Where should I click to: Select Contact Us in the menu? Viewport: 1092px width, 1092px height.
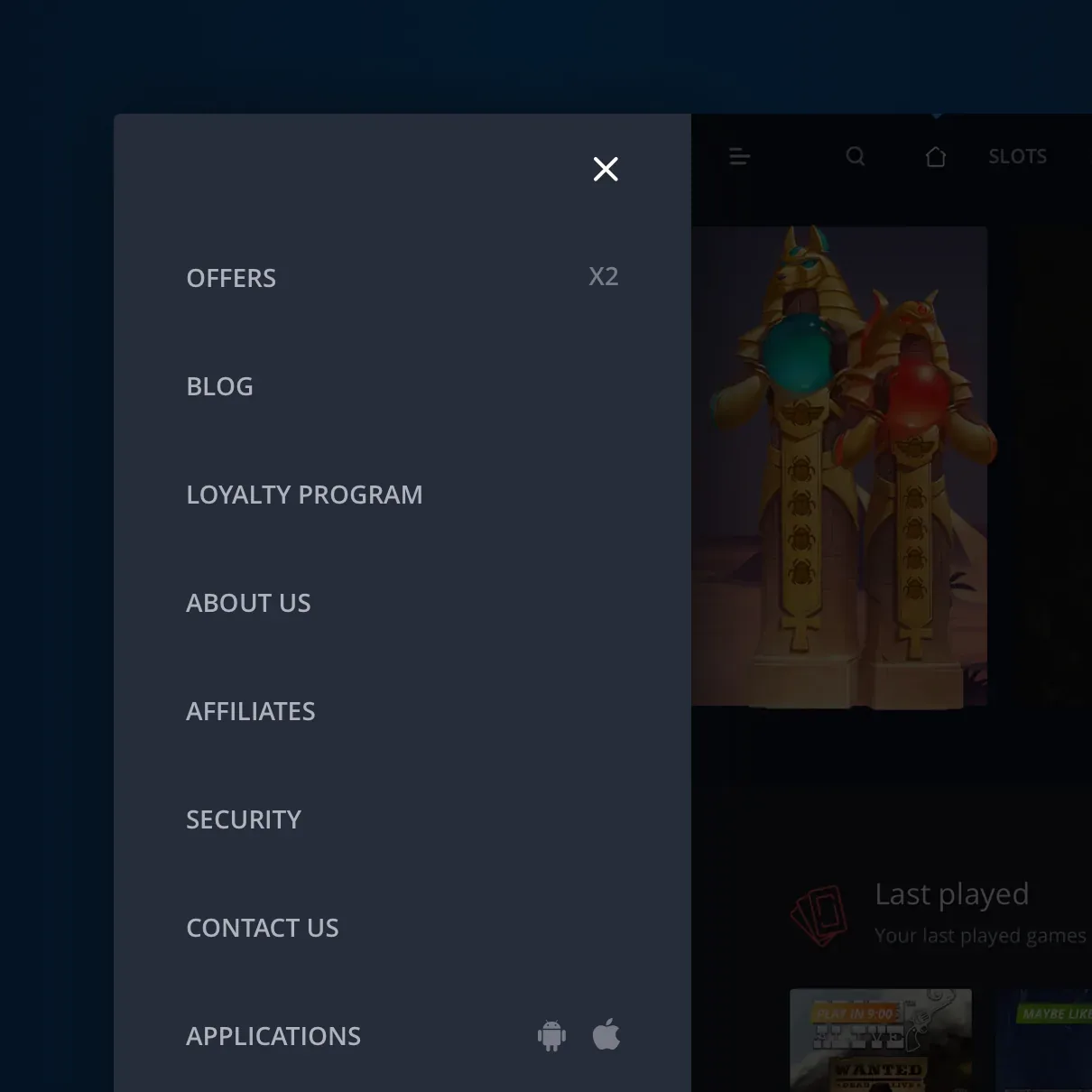tap(263, 928)
